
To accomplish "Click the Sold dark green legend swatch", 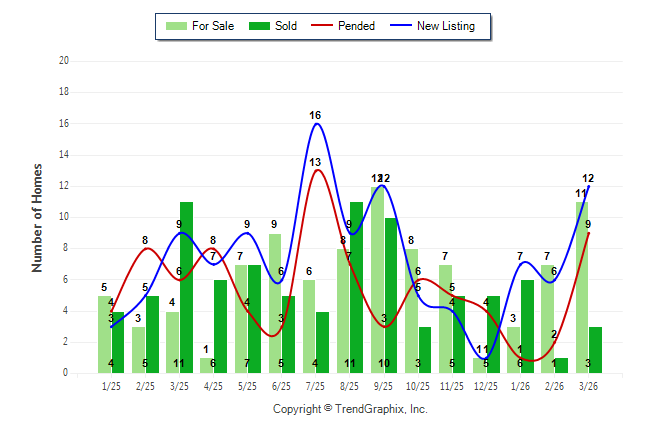I will tap(258, 26).
